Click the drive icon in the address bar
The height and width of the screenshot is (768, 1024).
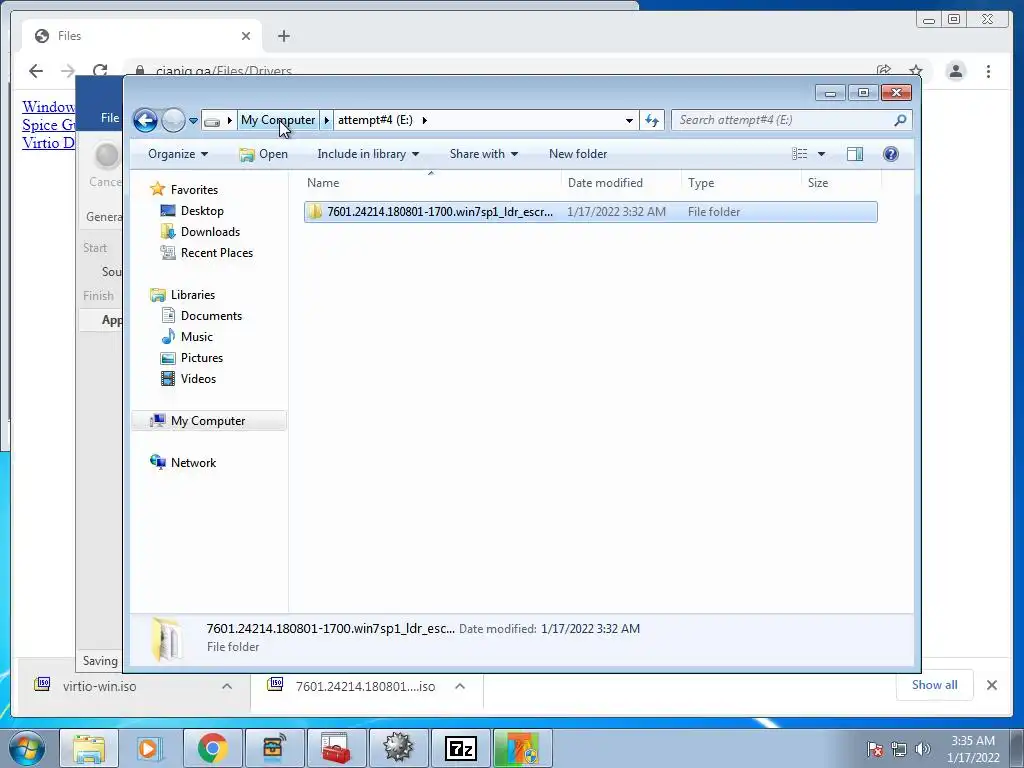tap(212, 121)
